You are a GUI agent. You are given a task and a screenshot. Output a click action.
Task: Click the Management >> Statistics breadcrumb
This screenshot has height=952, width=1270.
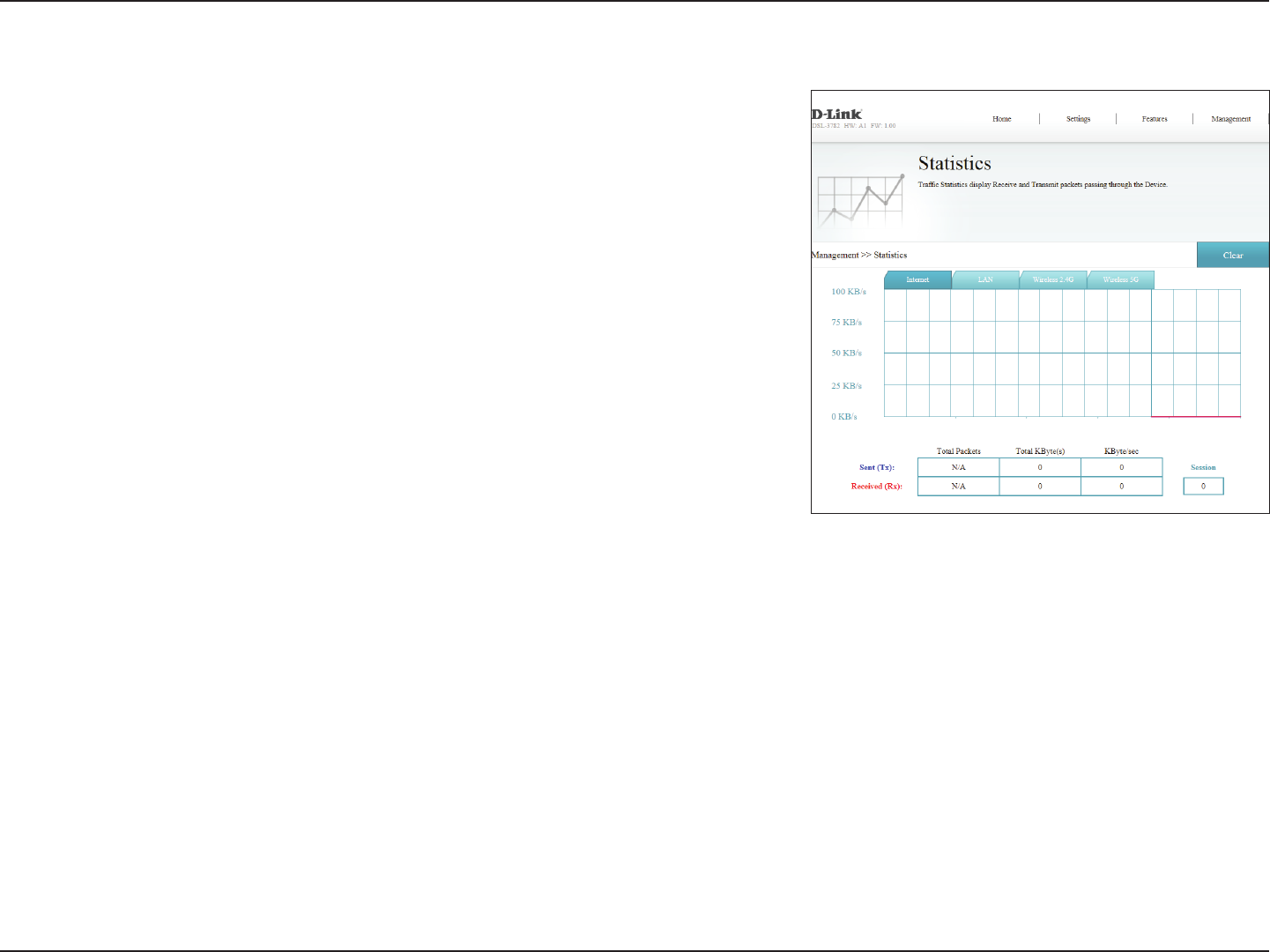pyautogui.click(x=859, y=255)
